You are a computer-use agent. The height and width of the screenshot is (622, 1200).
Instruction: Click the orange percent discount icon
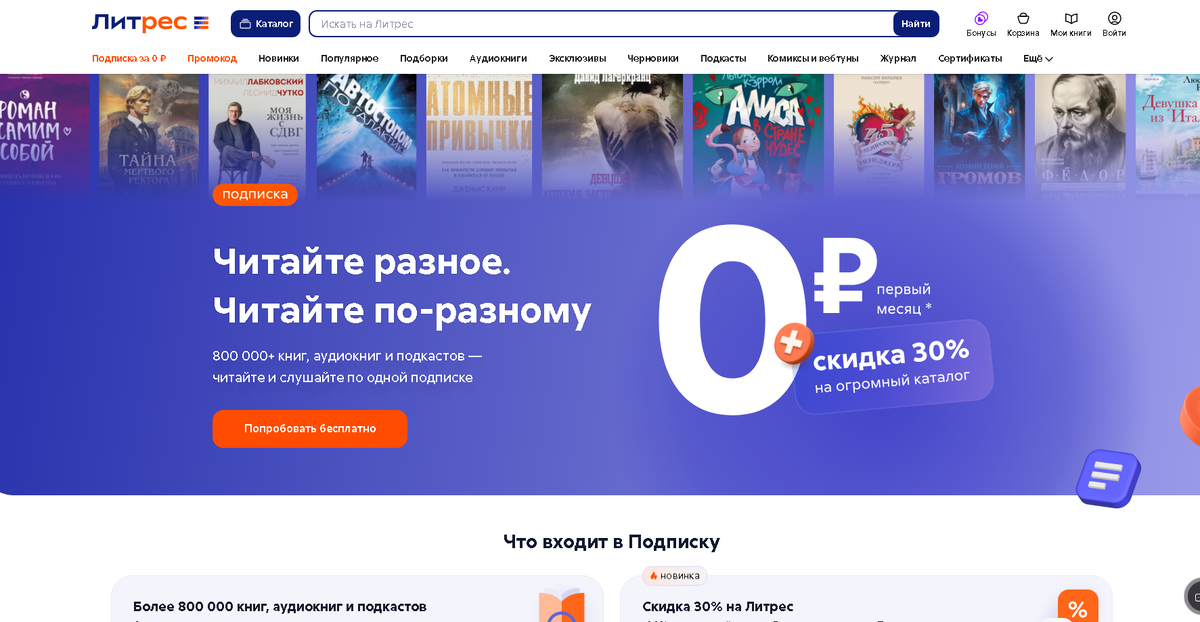[1078, 607]
